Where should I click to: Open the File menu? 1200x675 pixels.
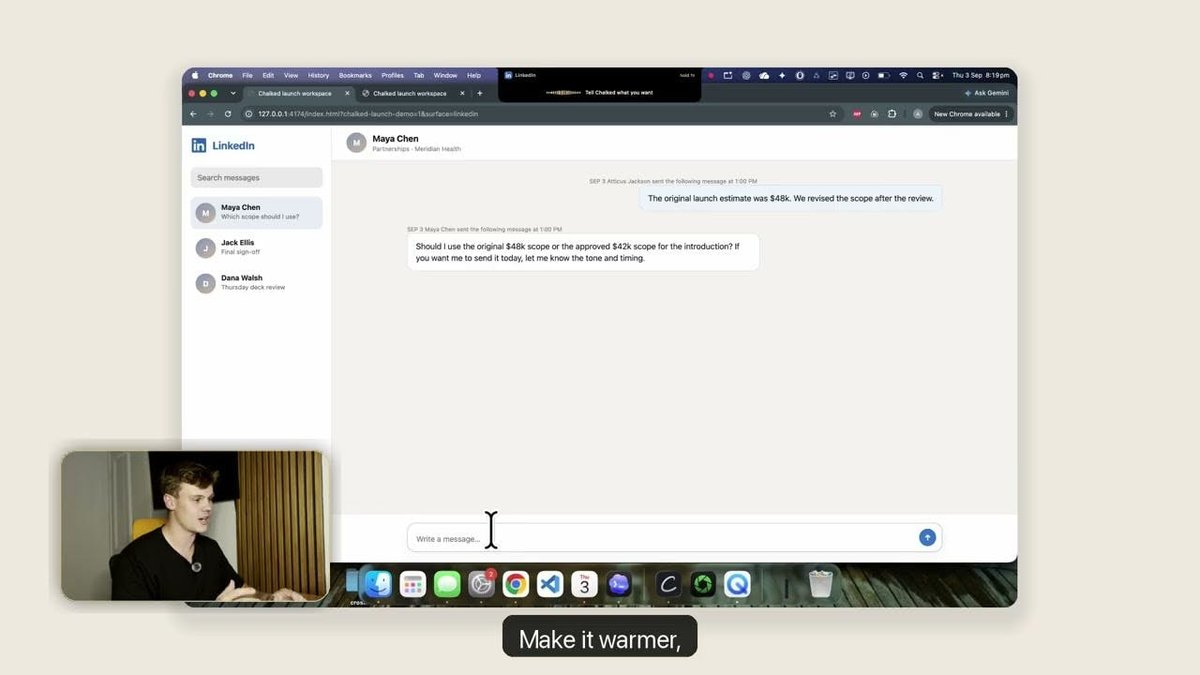tap(247, 75)
